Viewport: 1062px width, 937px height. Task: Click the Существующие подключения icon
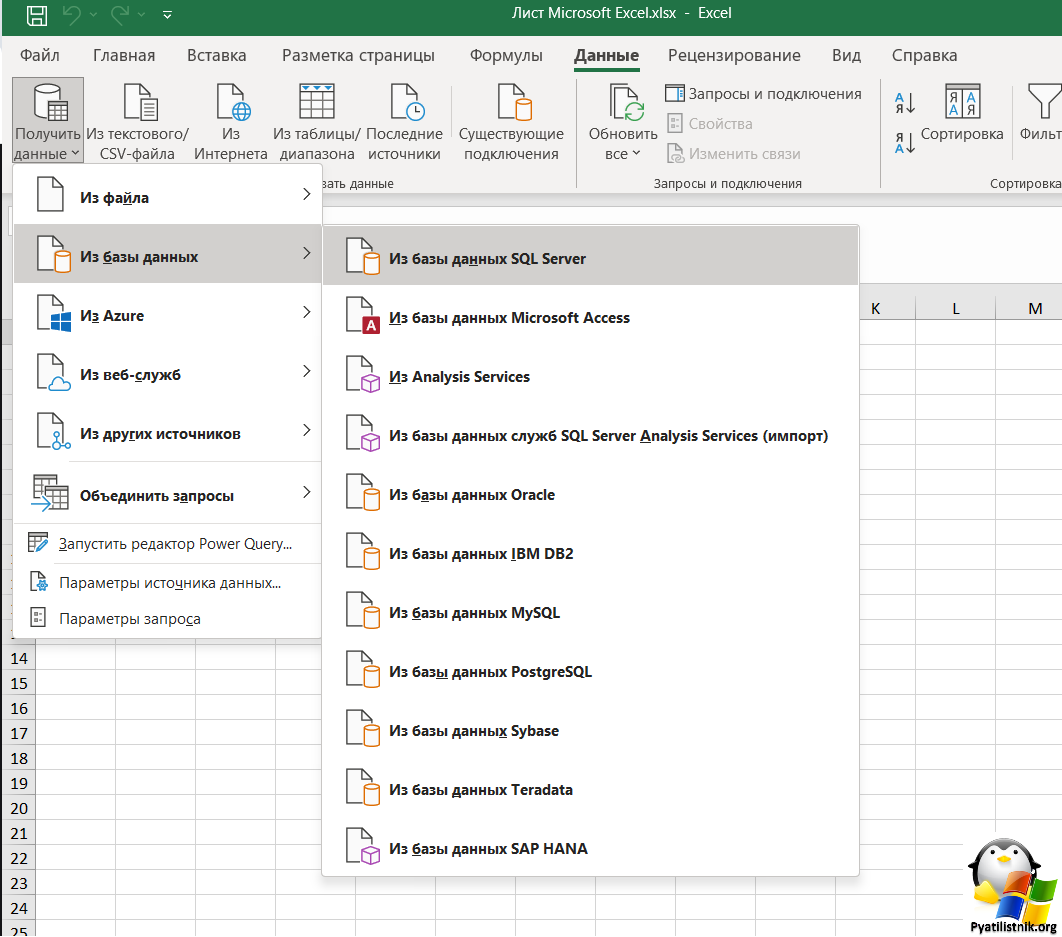[x=514, y=102]
